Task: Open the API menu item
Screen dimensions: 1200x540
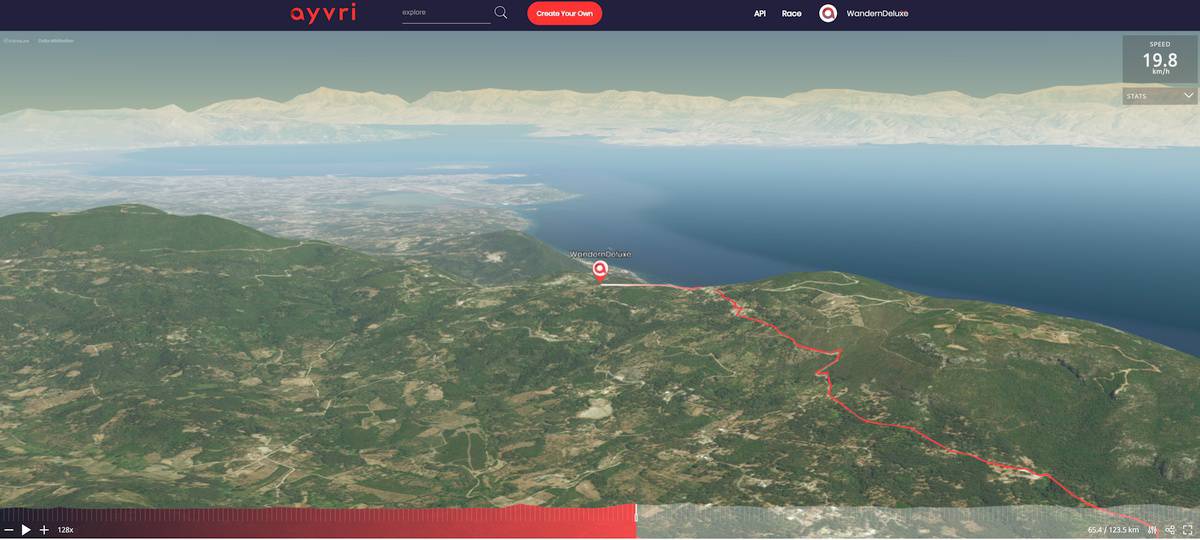Action: click(x=760, y=14)
